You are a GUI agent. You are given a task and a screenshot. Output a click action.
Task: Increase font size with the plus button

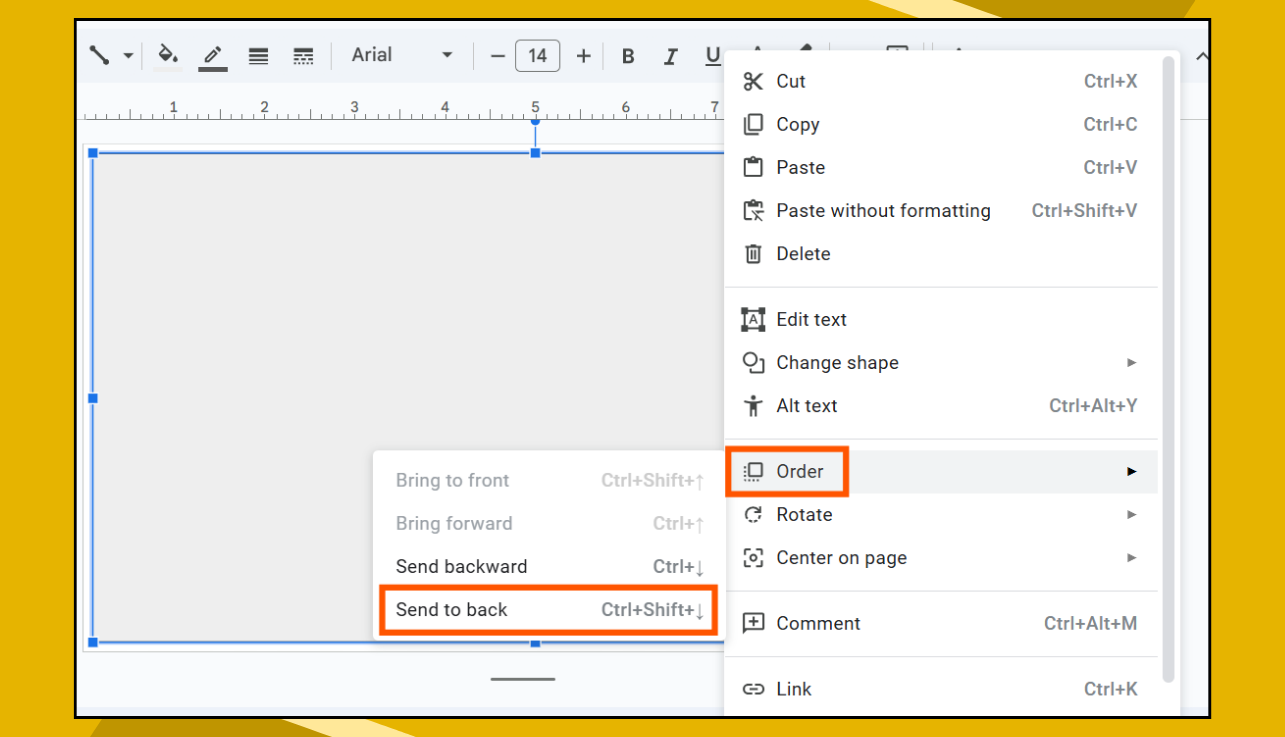[583, 55]
